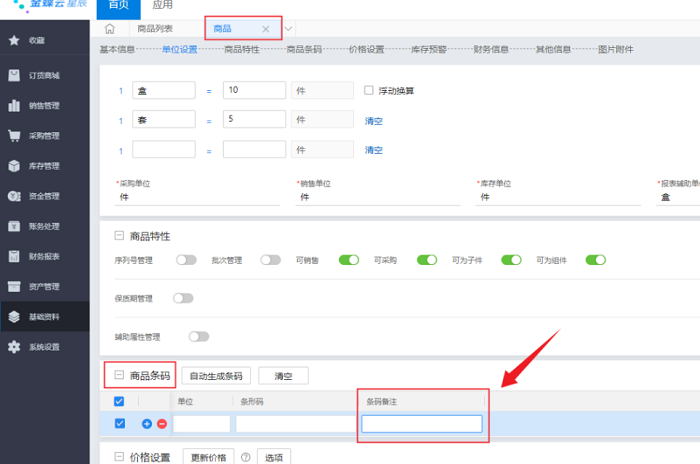
Task: Click 清空 link next to the 套 unit row
Action: click(374, 121)
